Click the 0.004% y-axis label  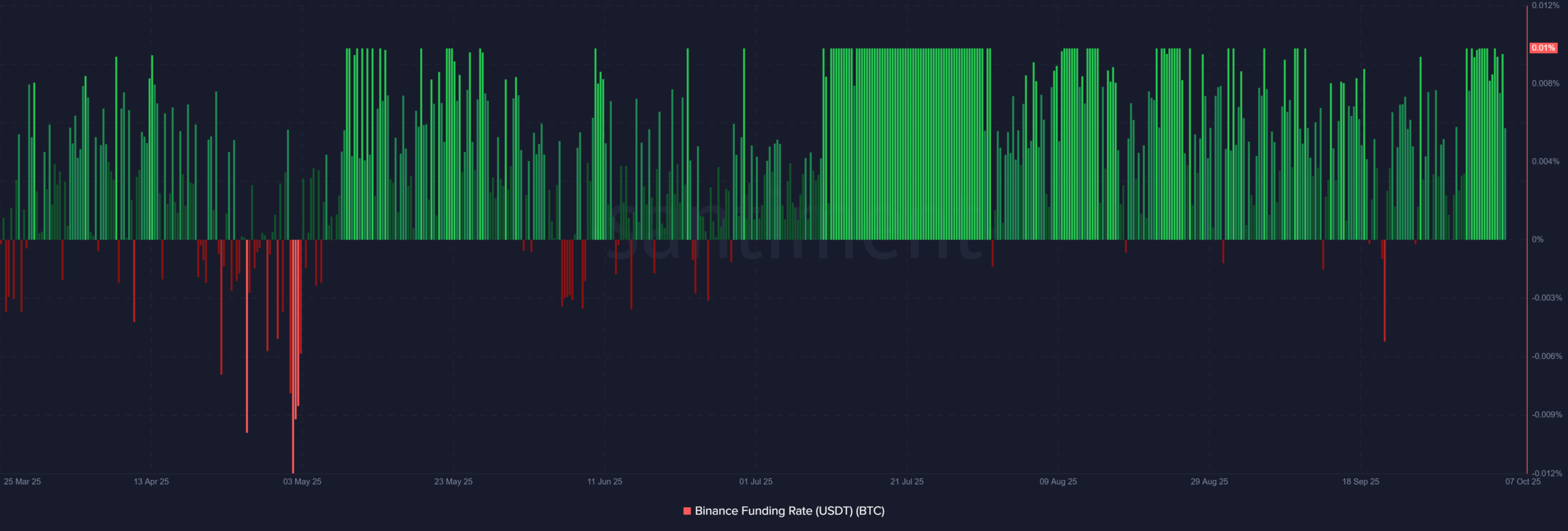pos(1545,162)
